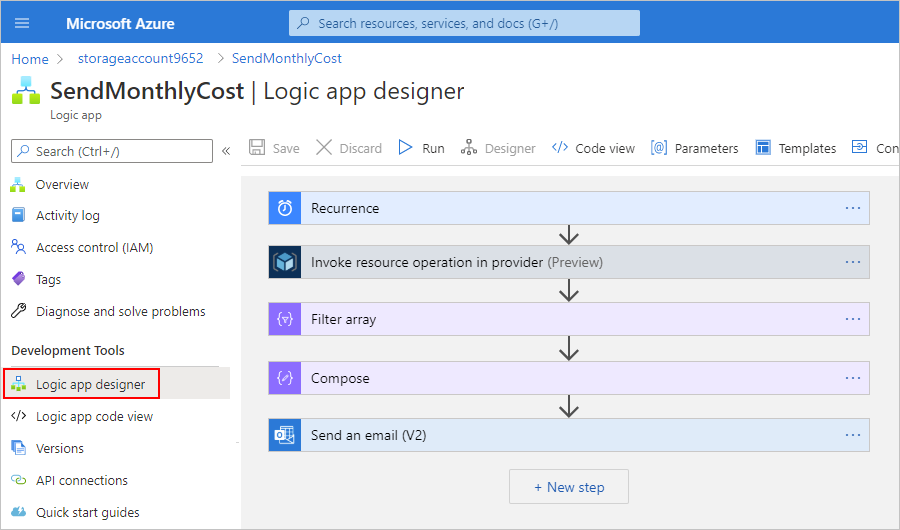The height and width of the screenshot is (530, 900).
Task: Click the Invoke resource operation cube icon
Action: click(285, 262)
